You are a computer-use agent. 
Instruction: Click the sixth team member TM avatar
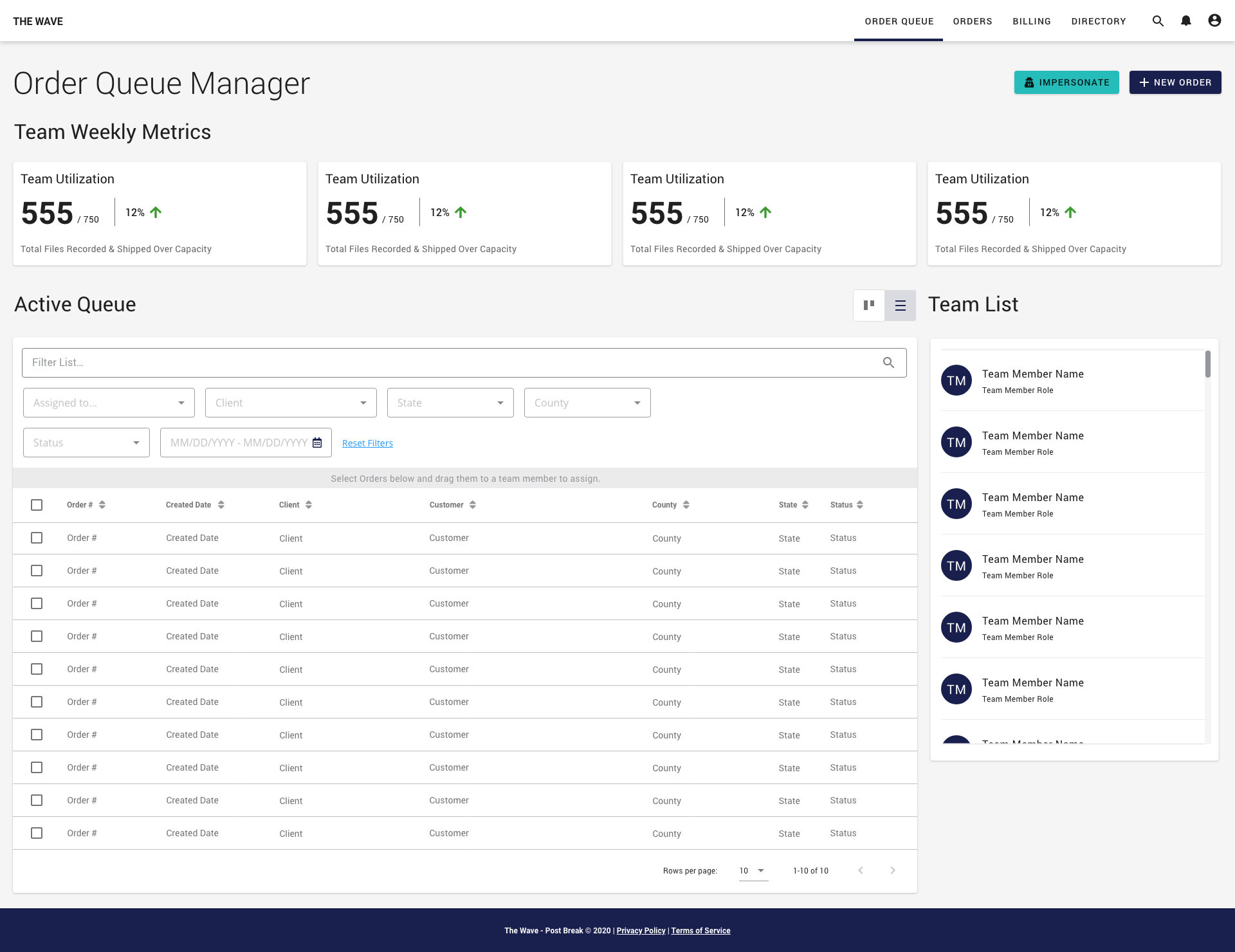(956, 689)
